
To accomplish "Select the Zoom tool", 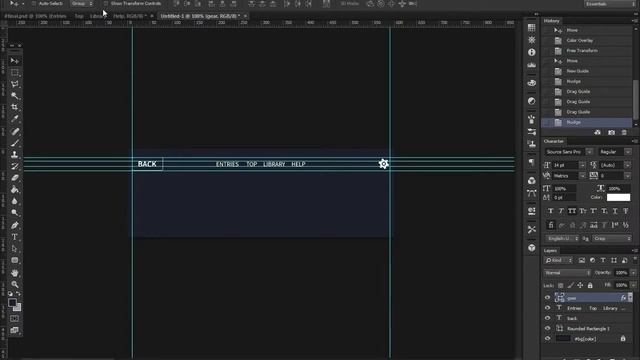I will click(15, 284).
